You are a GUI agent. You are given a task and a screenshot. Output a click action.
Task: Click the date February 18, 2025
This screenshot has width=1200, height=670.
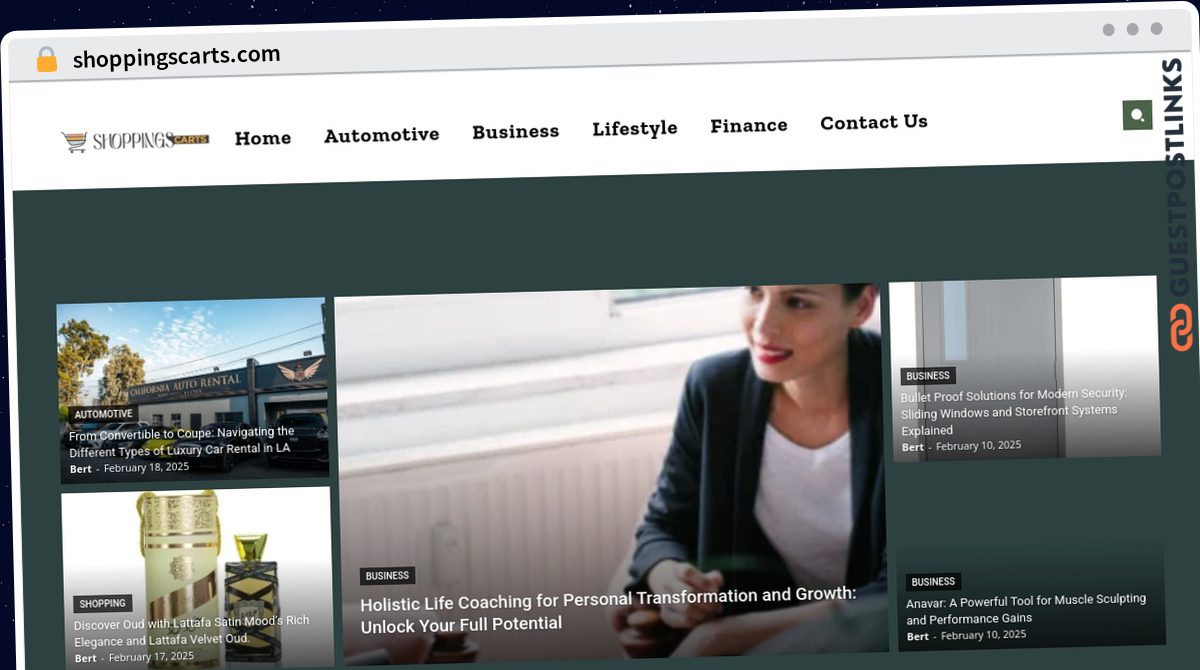pos(146,467)
